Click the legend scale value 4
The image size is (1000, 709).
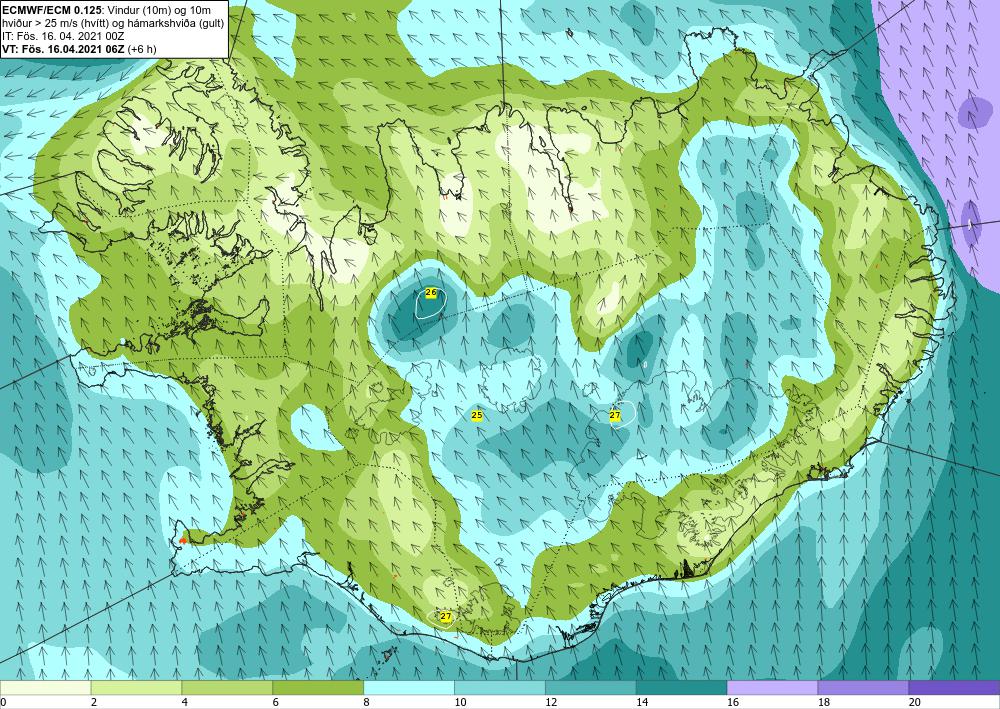[185, 703]
